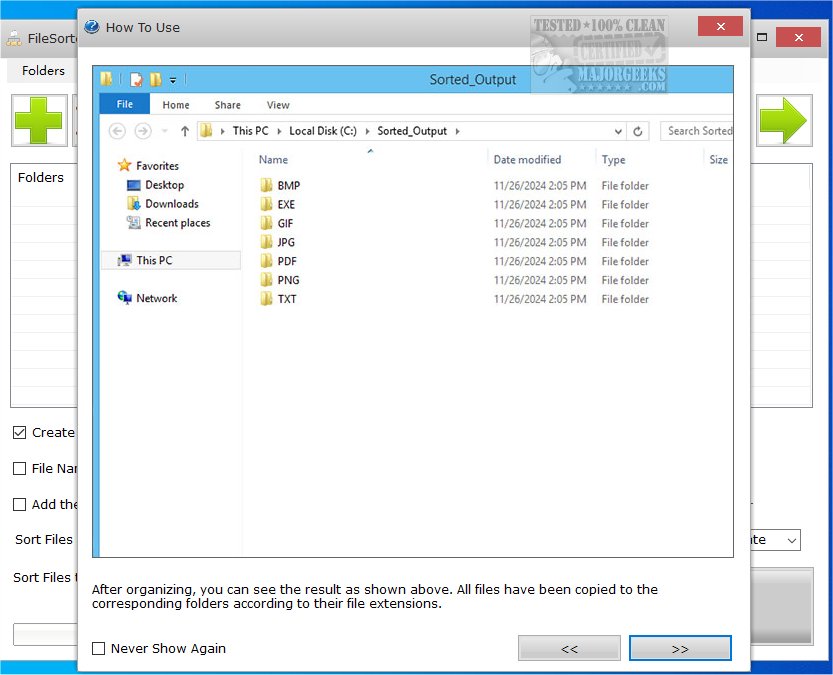This screenshot has height=675, width=833.
Task: Switch to the Share ribbon tab
Action: tap(227, 105)
